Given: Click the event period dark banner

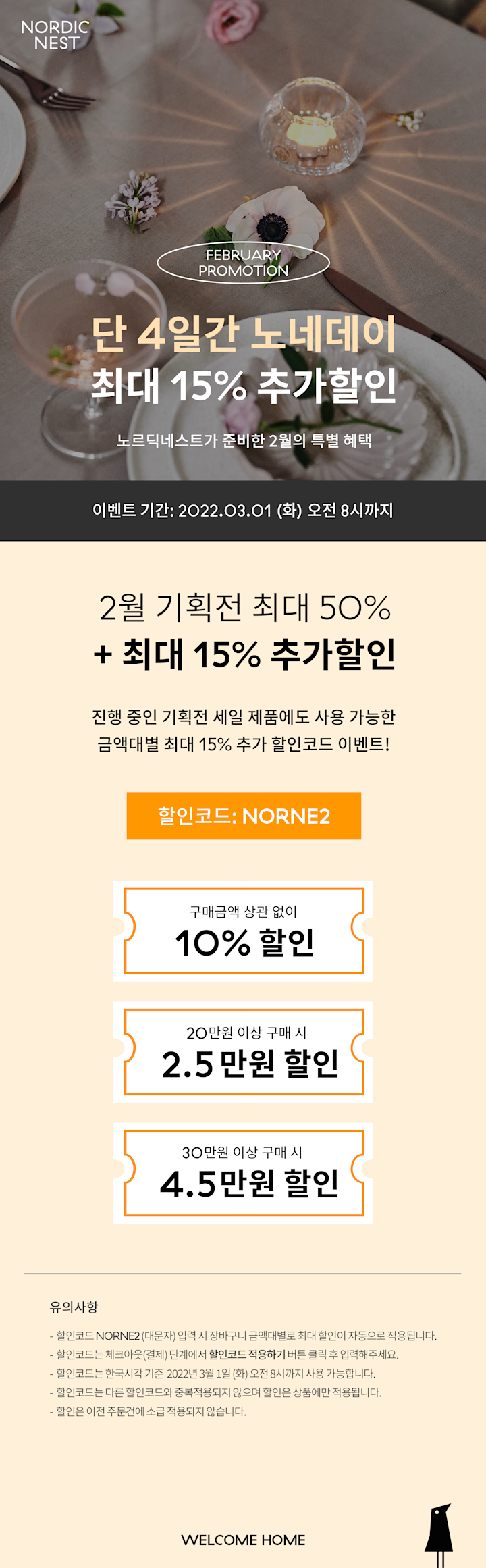Looking at the screenshot, I should [243, 511].
